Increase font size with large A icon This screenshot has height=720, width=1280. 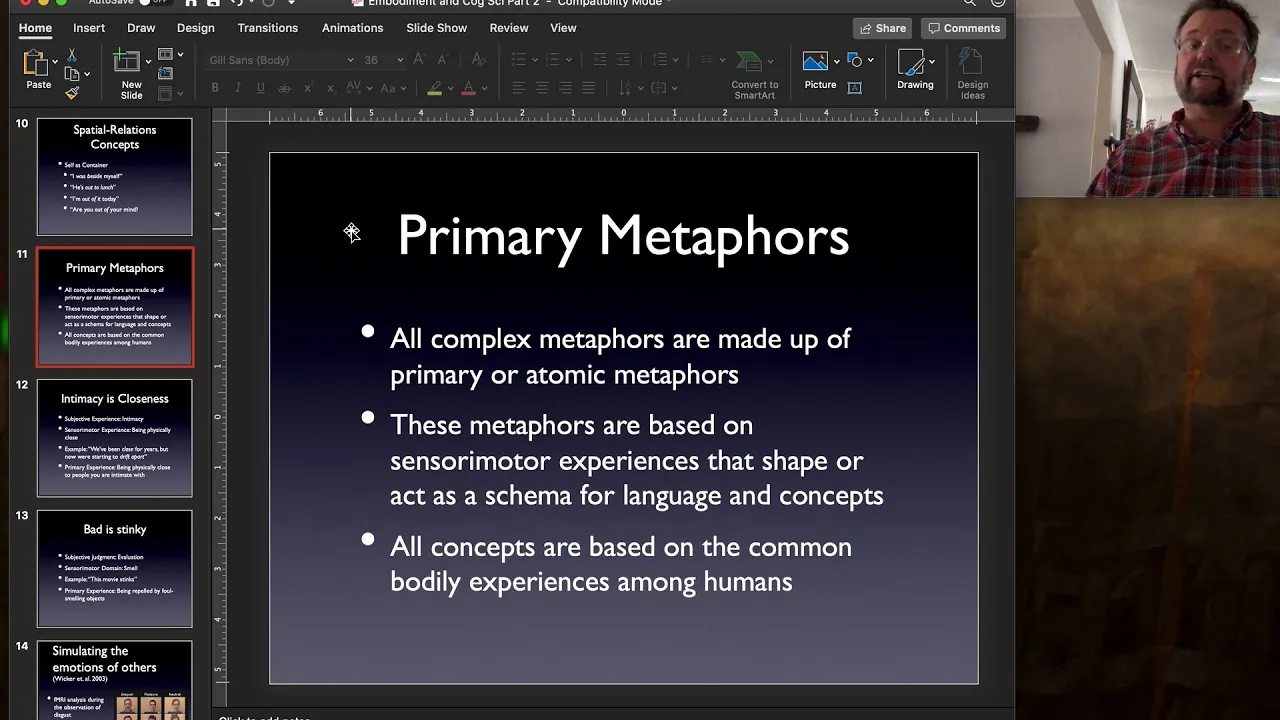tap(418, 60)
